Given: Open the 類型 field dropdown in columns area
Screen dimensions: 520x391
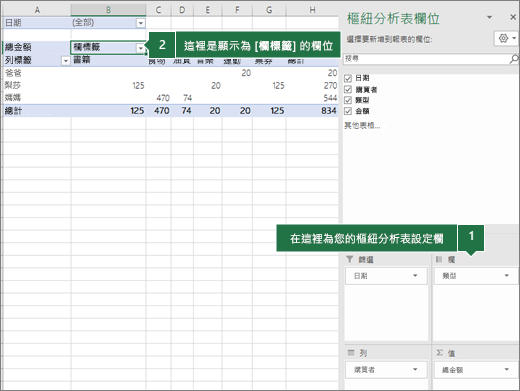Looking at the screenshot, I should coord(507,275).
